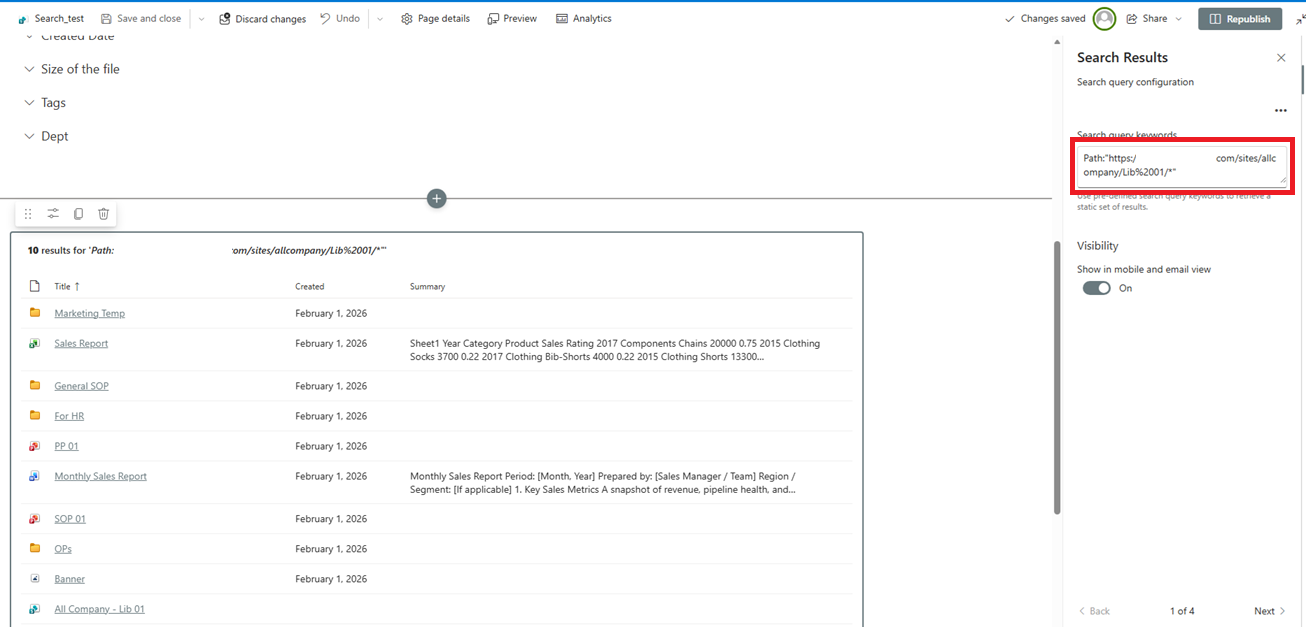Expand the Tags filter
This screenshot has height=627, width=1306.
coord(45,103)
